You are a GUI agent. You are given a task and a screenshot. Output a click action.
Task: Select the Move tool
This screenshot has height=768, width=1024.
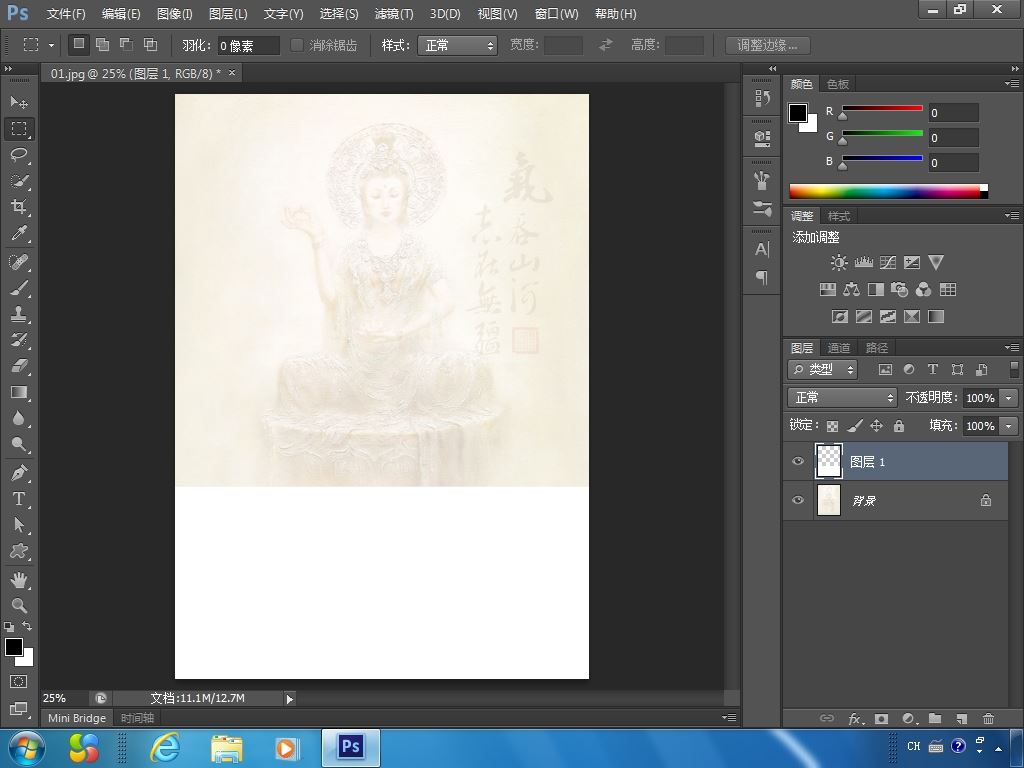[x=19, y=102]
